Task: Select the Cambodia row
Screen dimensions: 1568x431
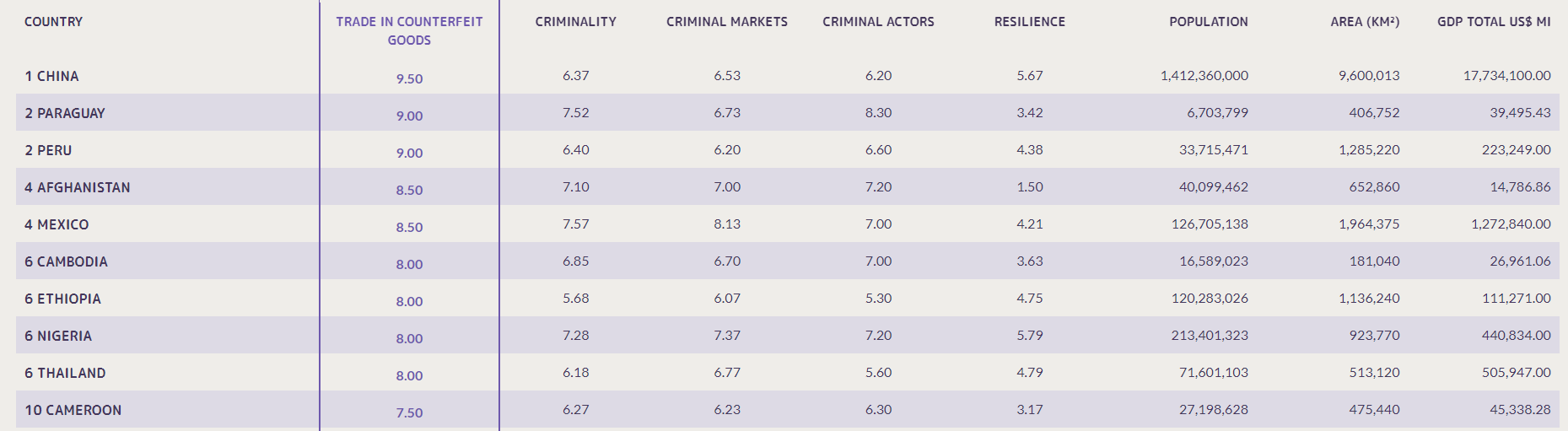Action: (72, 261)
